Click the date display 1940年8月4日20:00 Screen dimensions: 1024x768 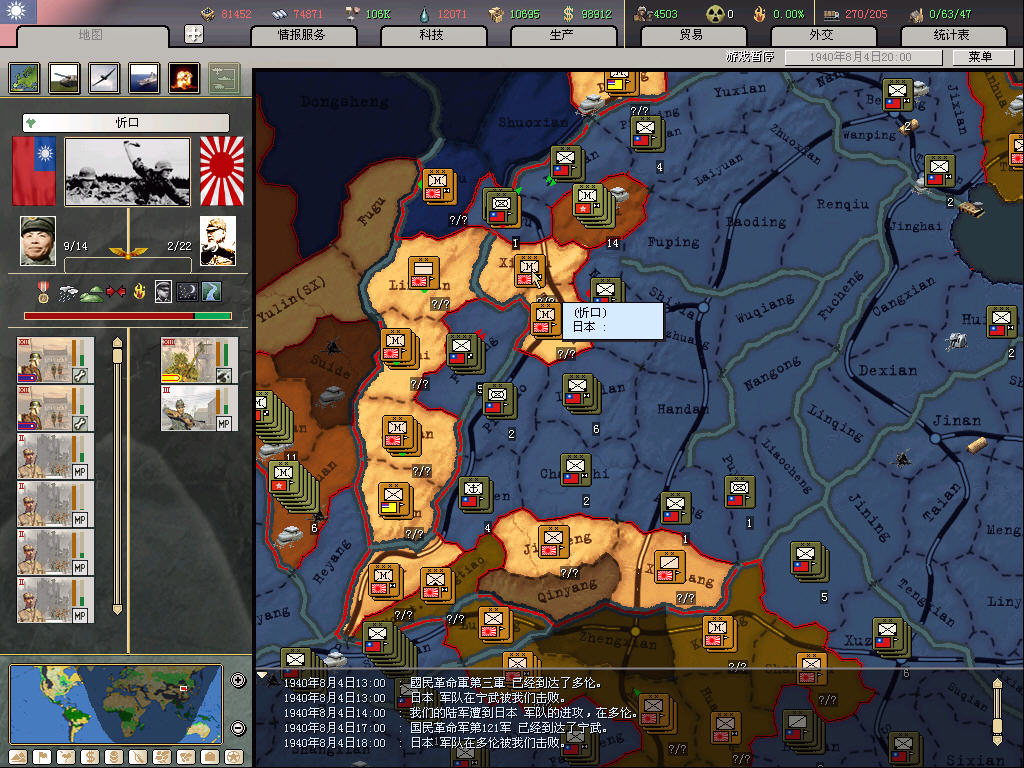click(x=863, y=57)
